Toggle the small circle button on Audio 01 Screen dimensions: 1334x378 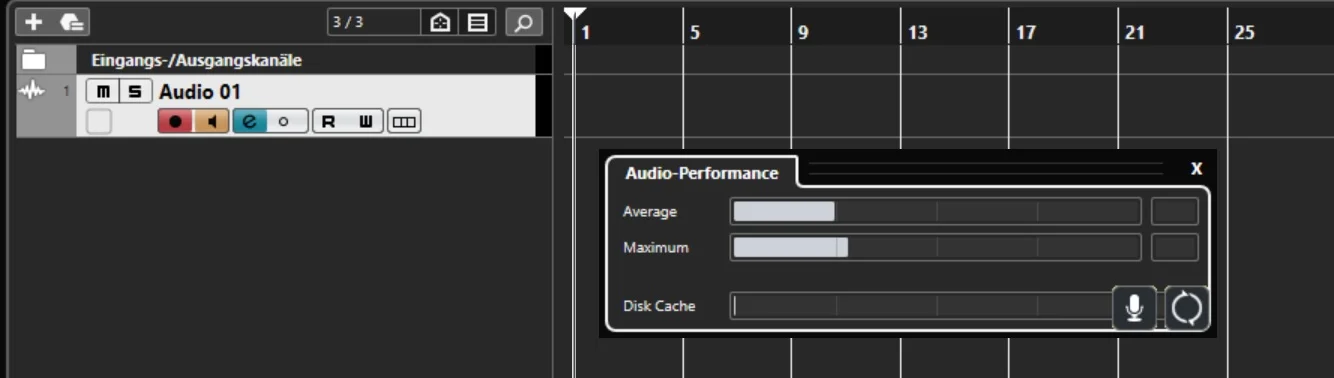coord(284,122)
